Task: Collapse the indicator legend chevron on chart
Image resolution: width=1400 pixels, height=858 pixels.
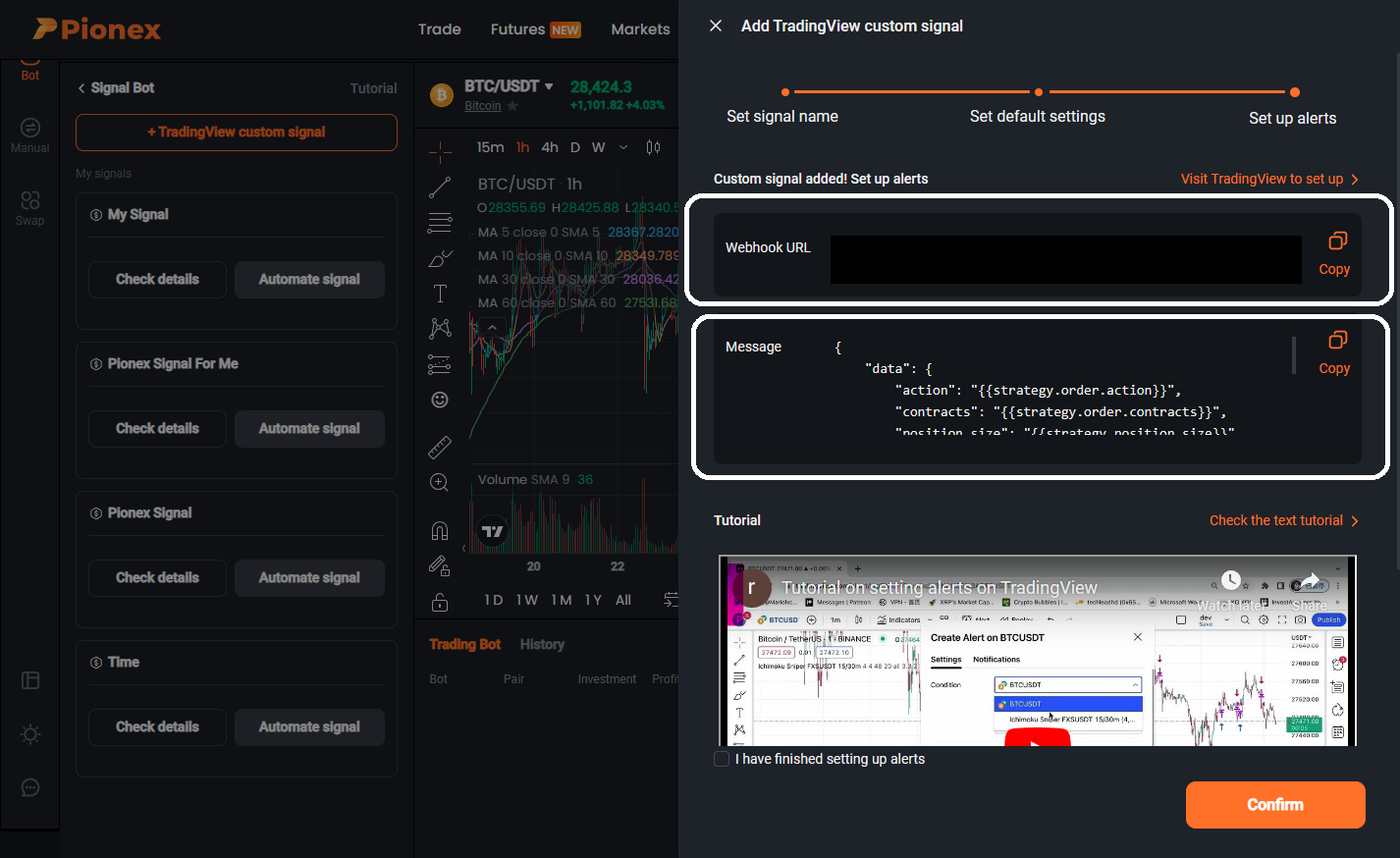Action: click(492, 327)
